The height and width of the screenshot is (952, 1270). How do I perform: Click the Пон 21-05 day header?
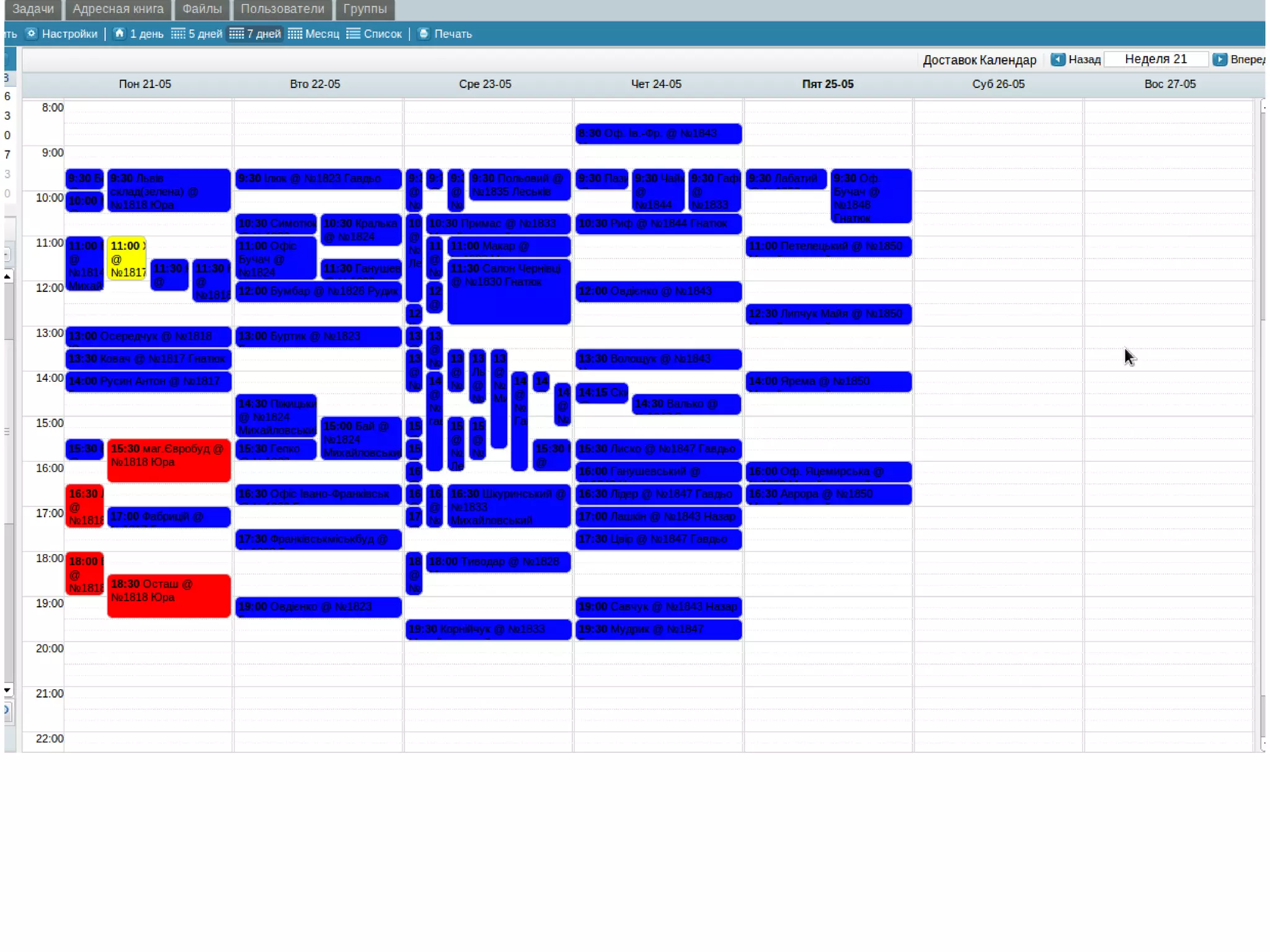click(x=144, y=84)
